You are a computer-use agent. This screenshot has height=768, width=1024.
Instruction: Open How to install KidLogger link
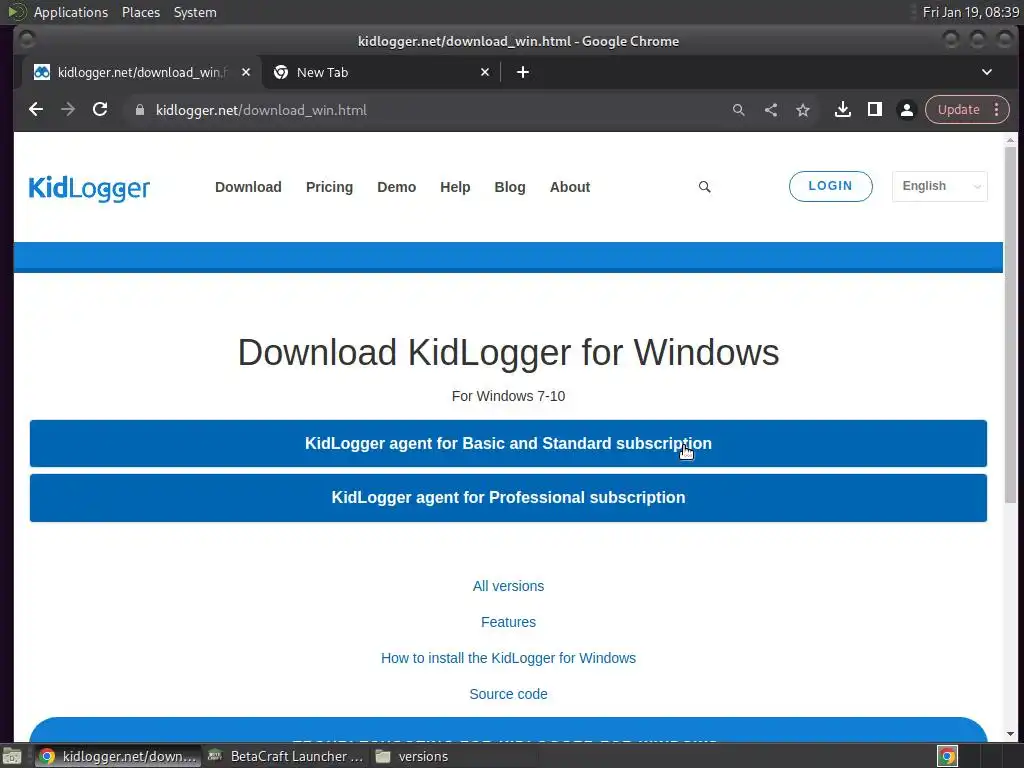click(x=508, y=658)
